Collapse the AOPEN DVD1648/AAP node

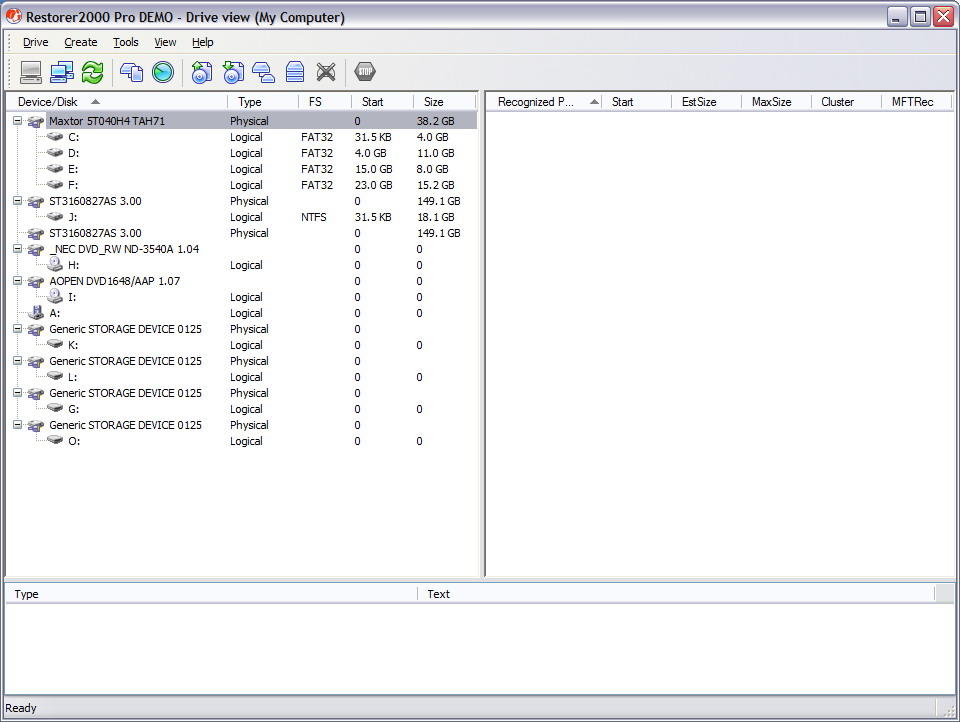pyautogui.click(x=18, y=280)
